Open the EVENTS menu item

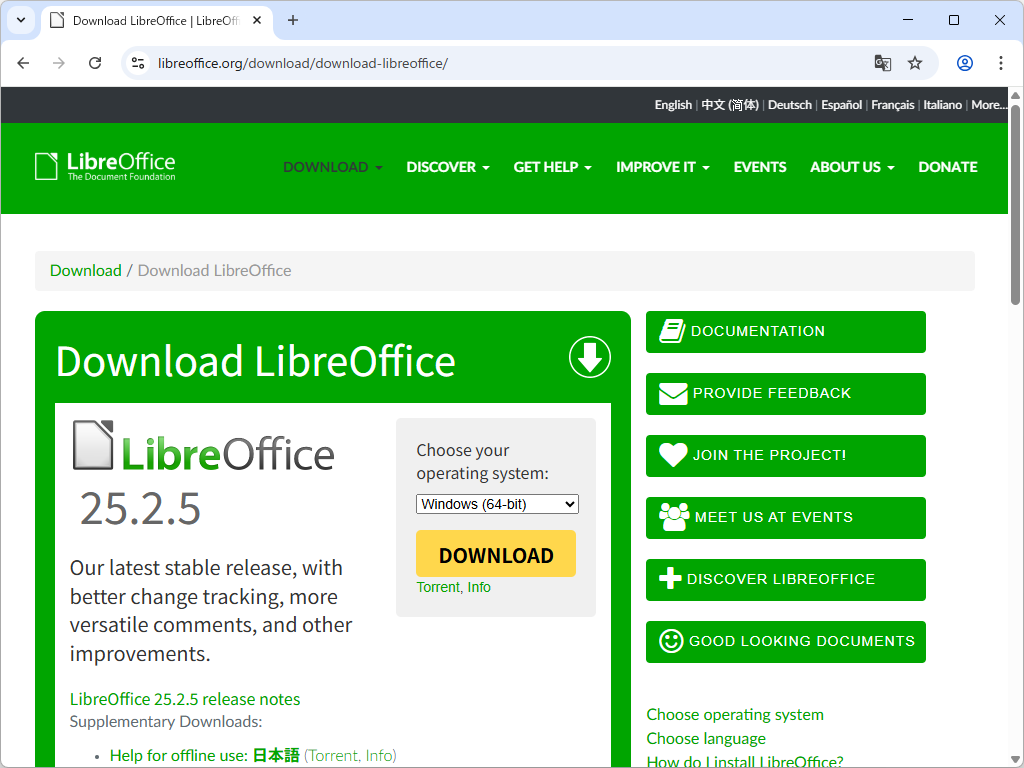760,167
